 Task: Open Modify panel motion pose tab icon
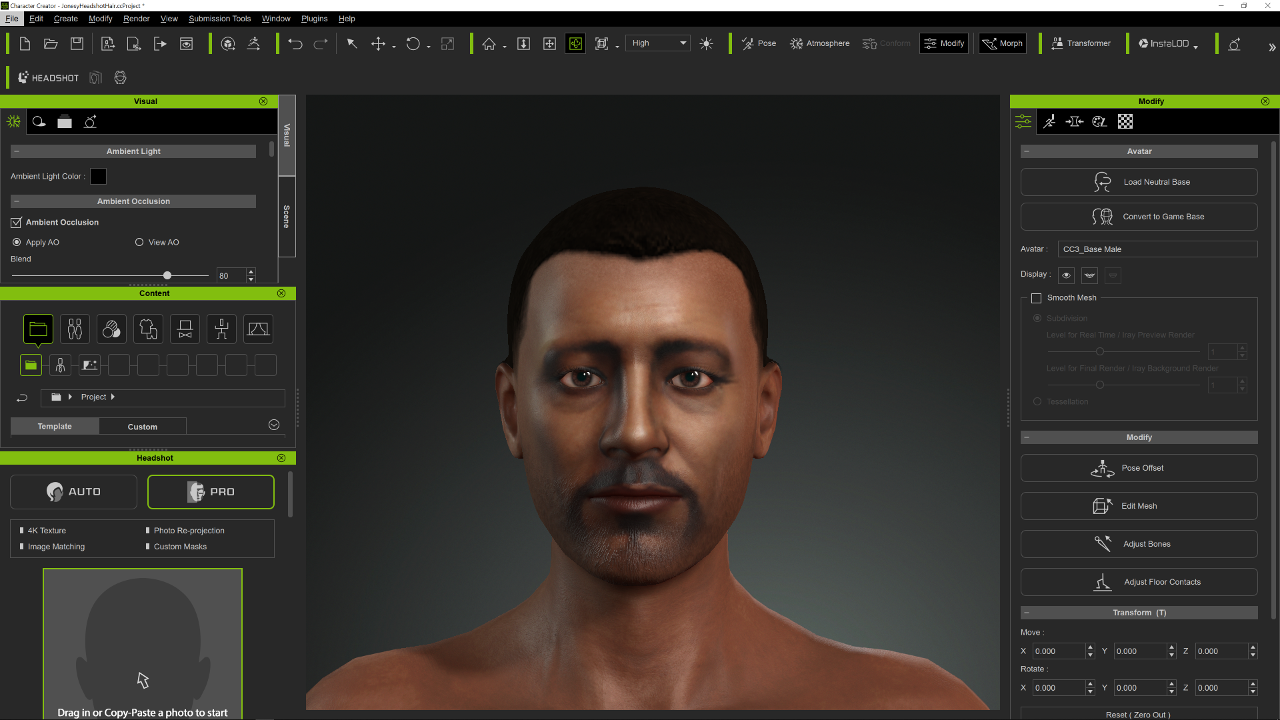click(x=1049, y=121)
